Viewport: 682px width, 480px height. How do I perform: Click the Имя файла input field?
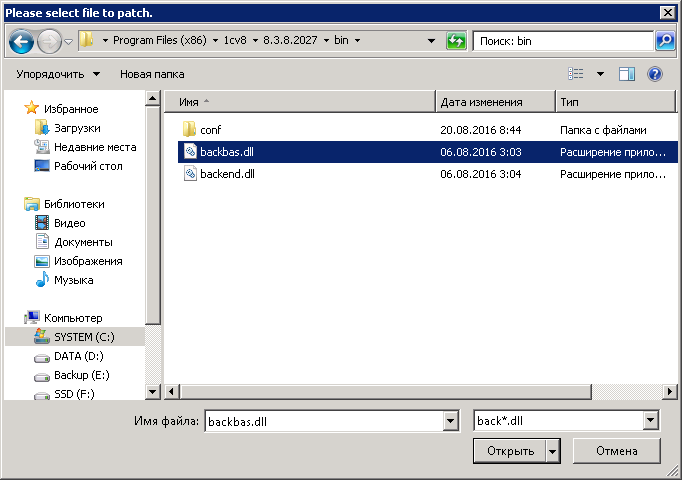322,421
